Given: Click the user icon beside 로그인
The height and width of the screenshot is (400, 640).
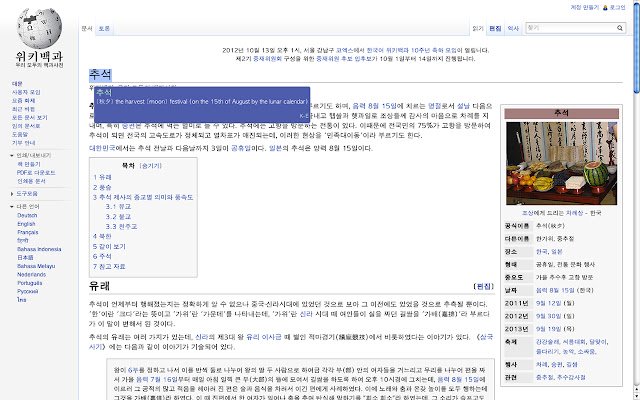Looking at the screenshot, I should click(x=605, y=7).
